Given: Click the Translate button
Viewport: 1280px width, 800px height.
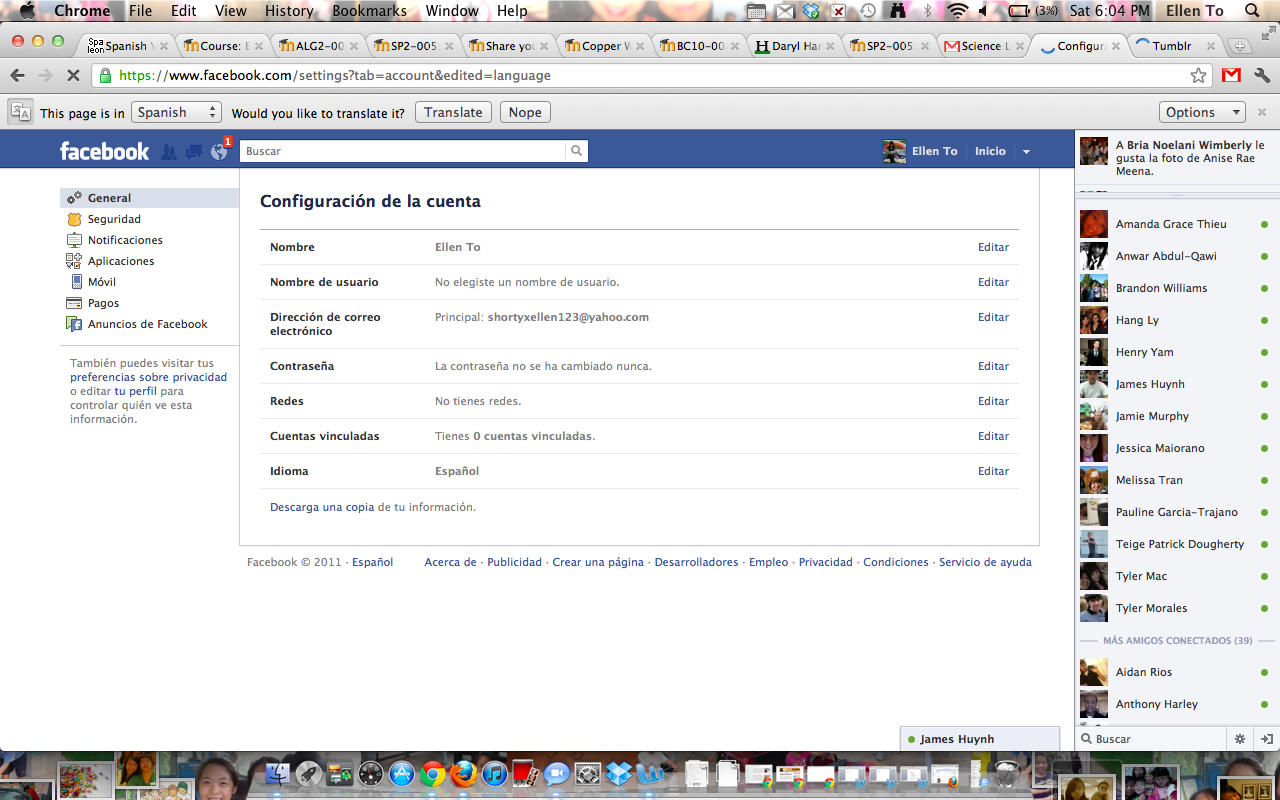Looking at the screenshot, I should click(453, 113).
